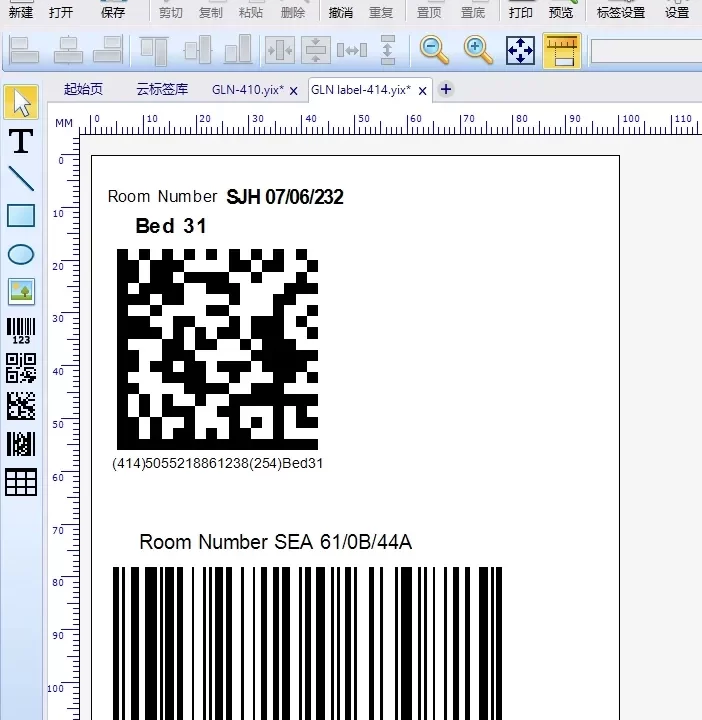702x720 pixels.
Task: Click the 置顶 (Bring to front) button
Action: pyautogui.click(x=429, y=12)
